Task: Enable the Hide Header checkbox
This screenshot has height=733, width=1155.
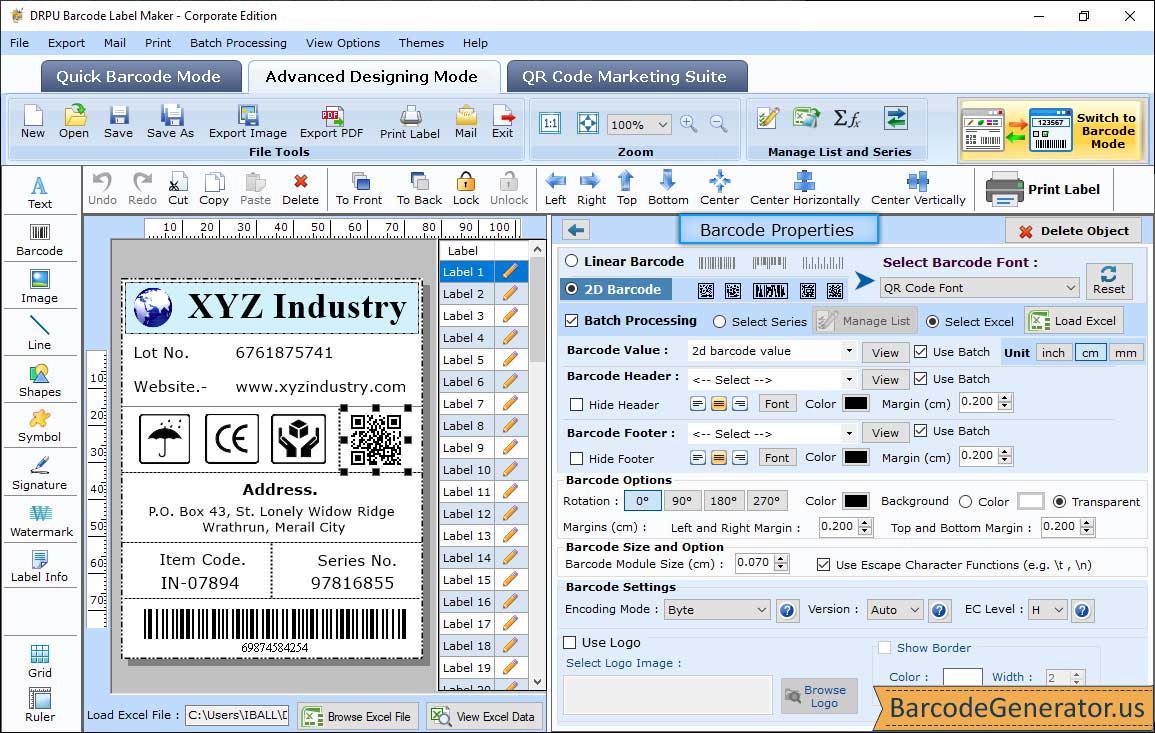Action: click(577, 404)
